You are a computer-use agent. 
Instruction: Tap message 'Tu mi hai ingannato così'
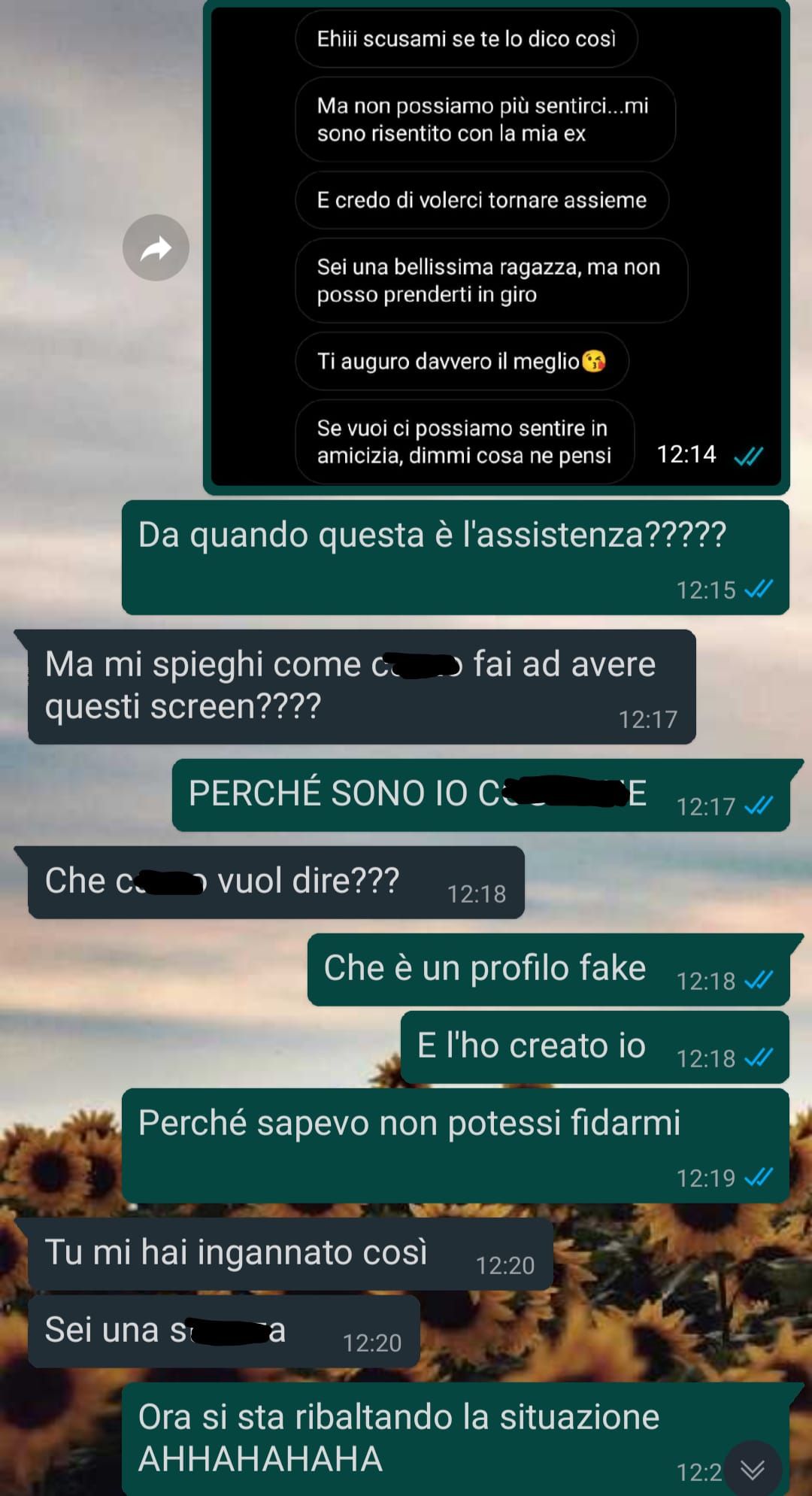coord(290,1254)
